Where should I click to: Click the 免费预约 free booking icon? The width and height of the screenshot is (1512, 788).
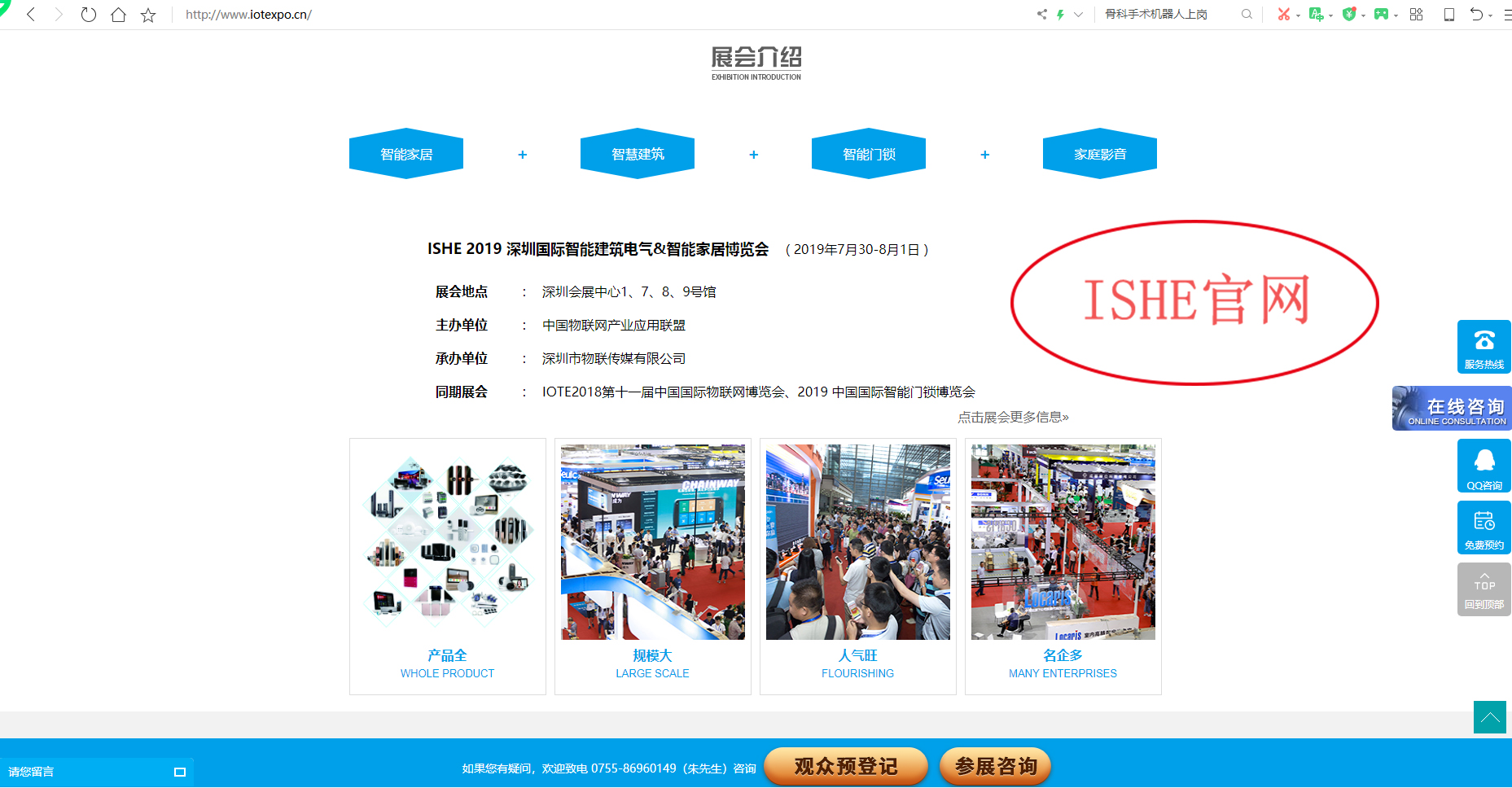point(1484,528)
